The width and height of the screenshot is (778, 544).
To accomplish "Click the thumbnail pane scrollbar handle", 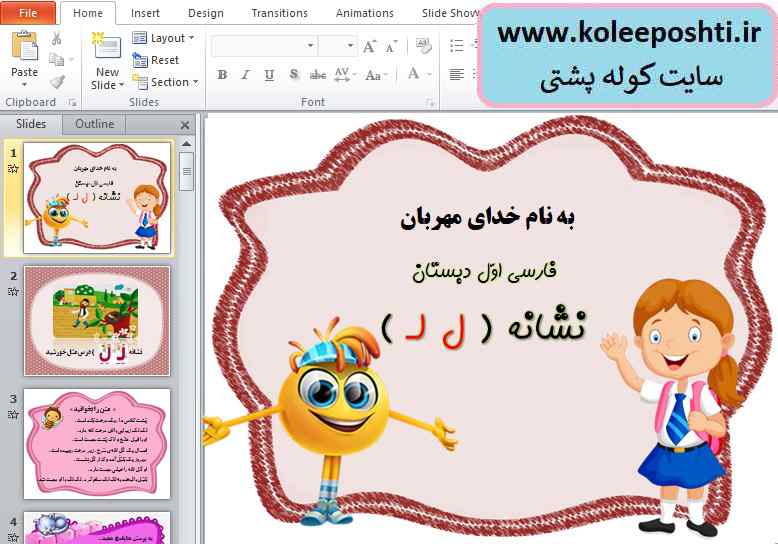I will 187,171.
